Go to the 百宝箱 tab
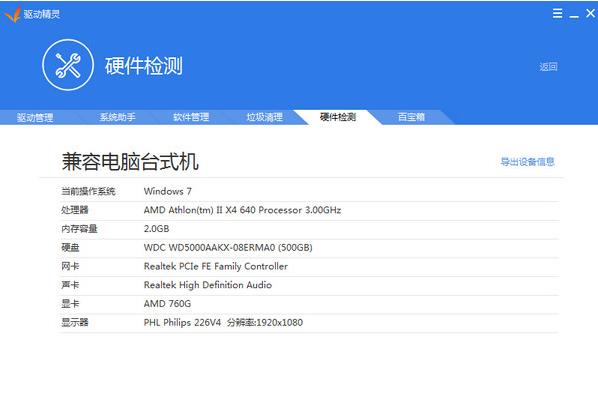Screen dimensions: 598x408 click(x=411, y=117)
